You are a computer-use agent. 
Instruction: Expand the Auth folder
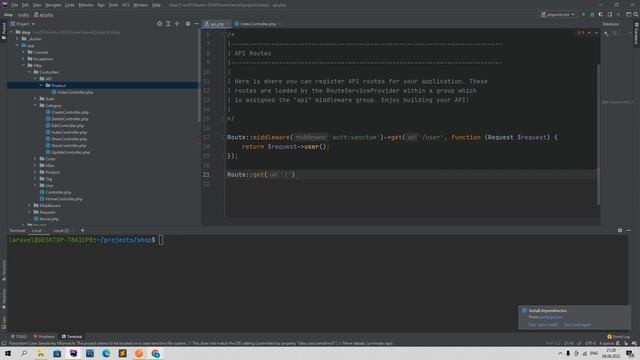36,99
